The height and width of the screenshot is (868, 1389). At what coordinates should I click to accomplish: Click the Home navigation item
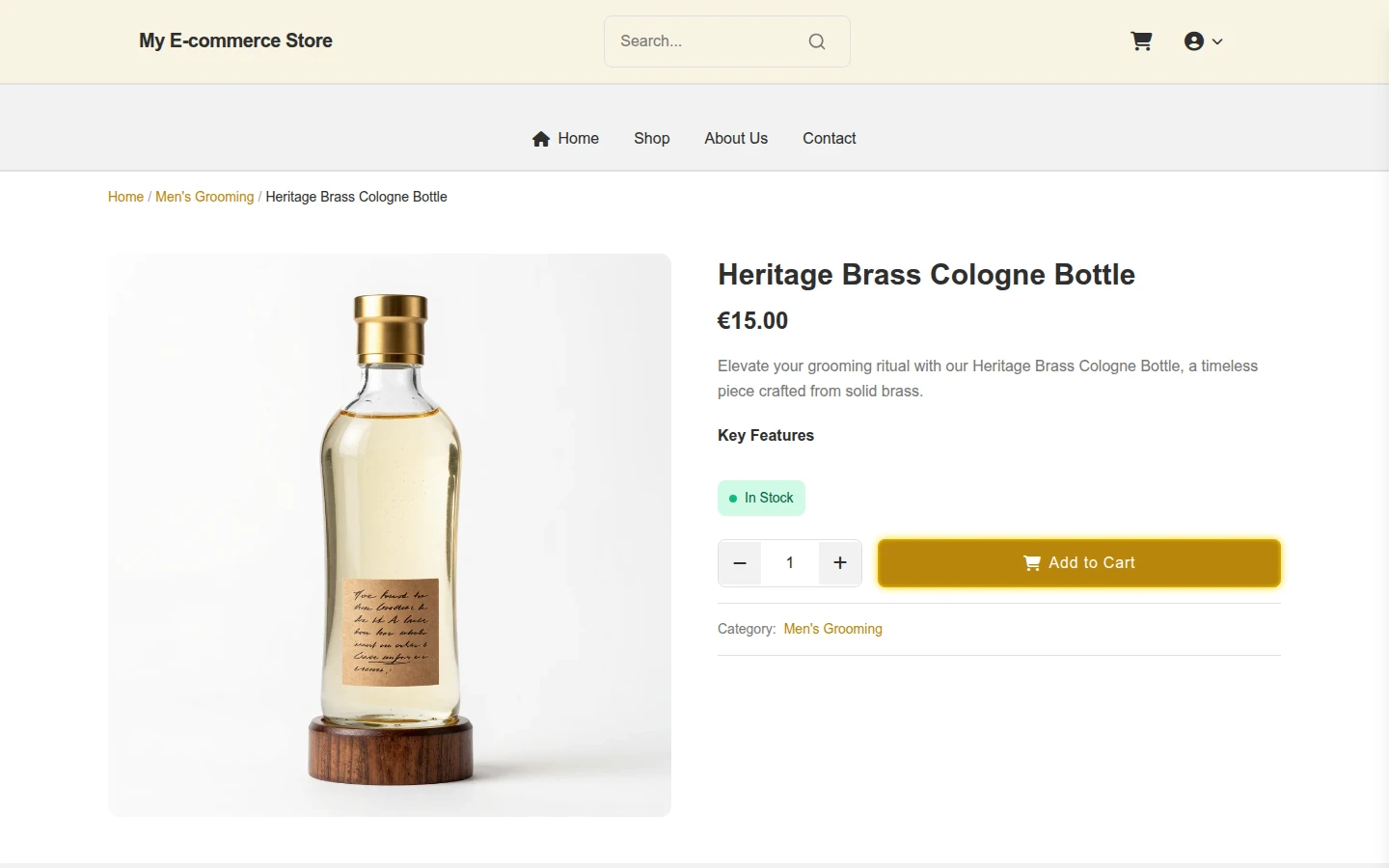point(565,139)
